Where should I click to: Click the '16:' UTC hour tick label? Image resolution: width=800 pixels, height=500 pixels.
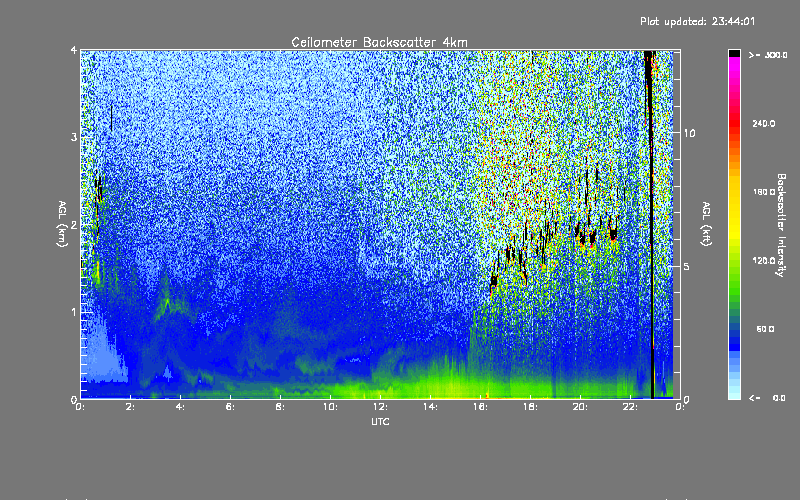coord(480,407)
